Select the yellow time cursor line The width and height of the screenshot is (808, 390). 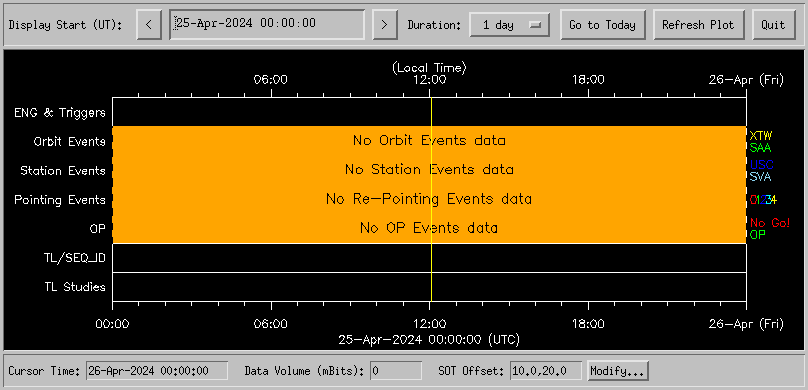(431, 199)
